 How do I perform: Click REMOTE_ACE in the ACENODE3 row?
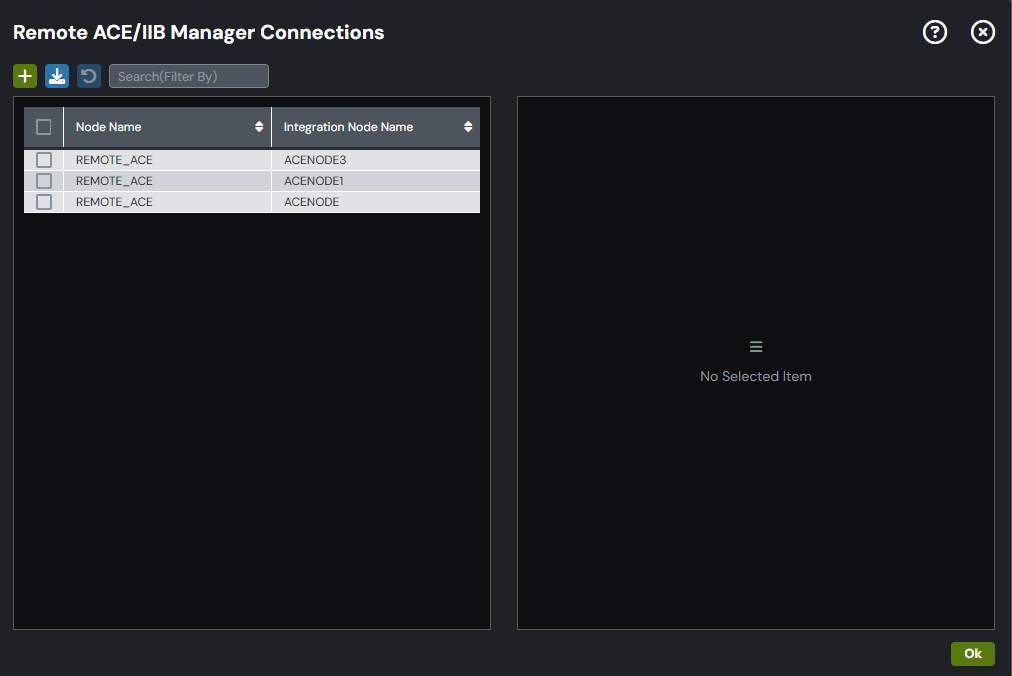coord(114,160)
